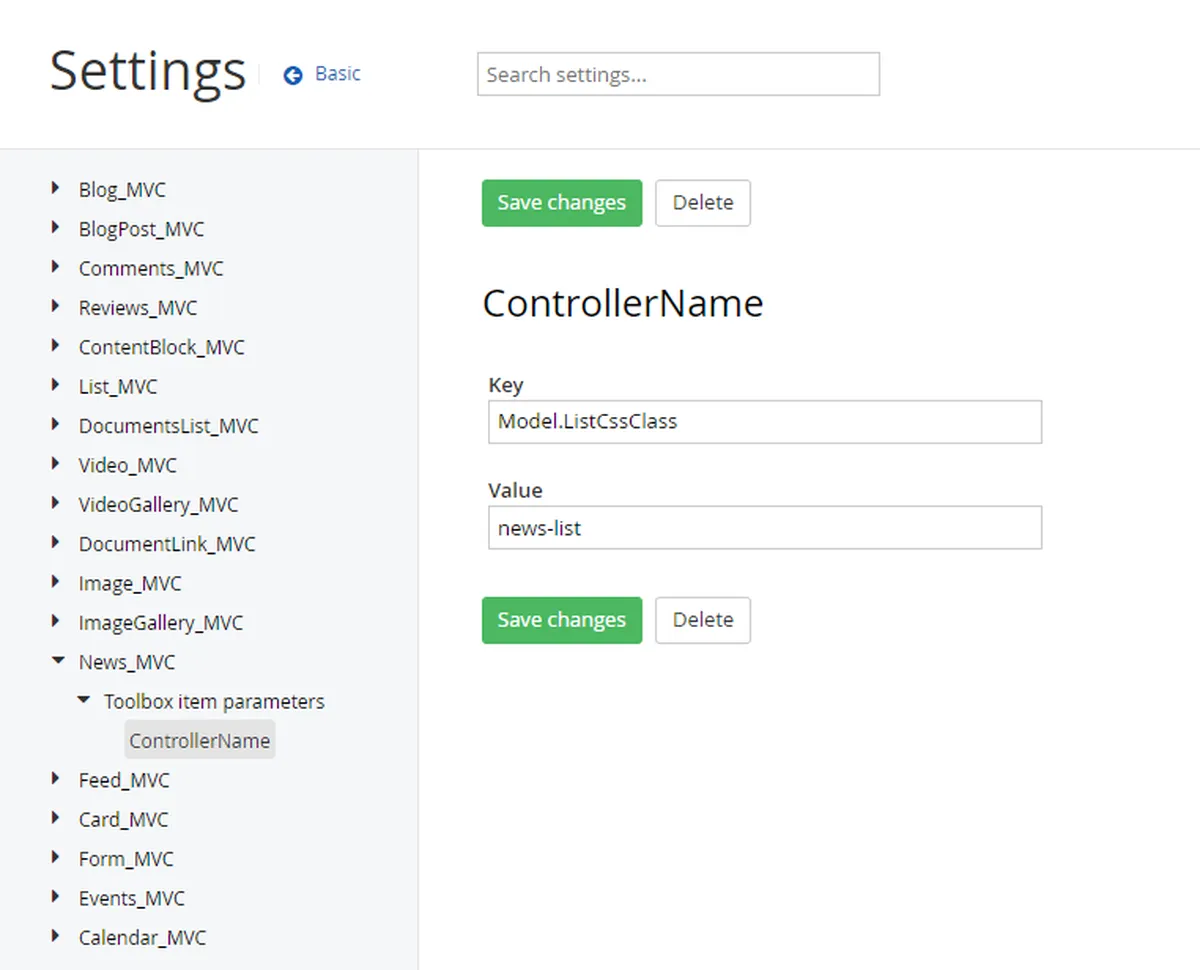Screen dimensions: 1200x970
Task: Collapse the News_MVC tree node
Action: pyautogui.click(x=56, y=660)
